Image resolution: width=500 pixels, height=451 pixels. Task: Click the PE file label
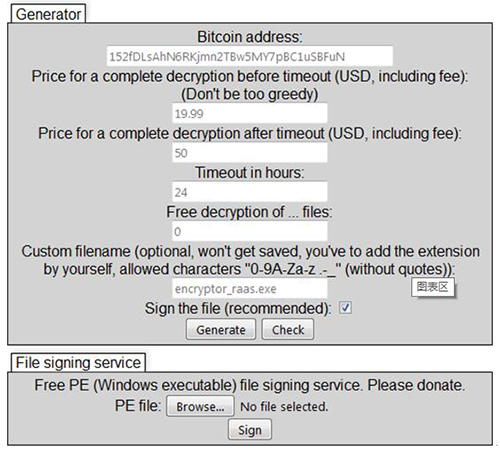138,406
